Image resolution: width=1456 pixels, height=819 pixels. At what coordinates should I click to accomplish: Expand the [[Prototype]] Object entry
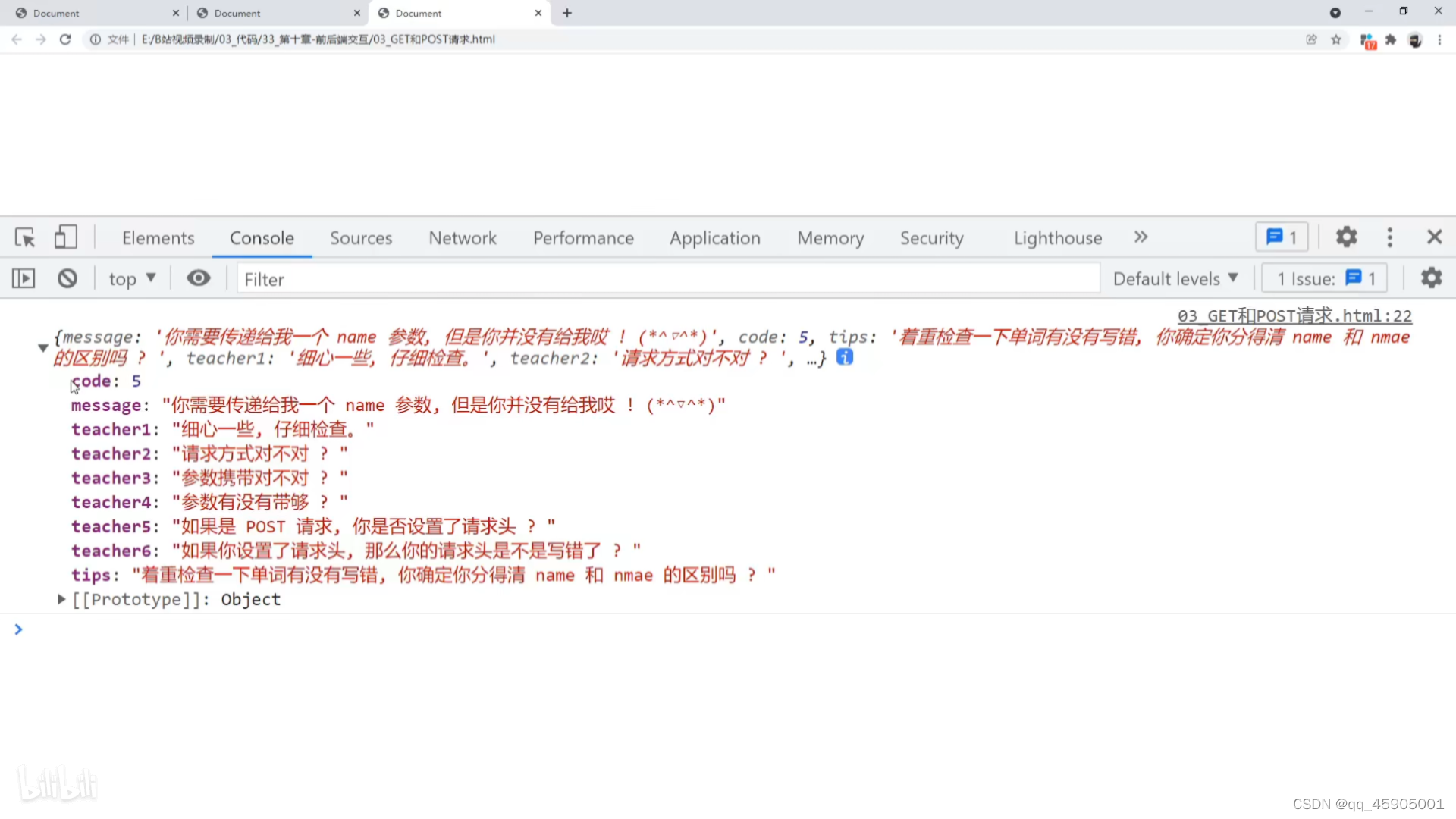61,599
